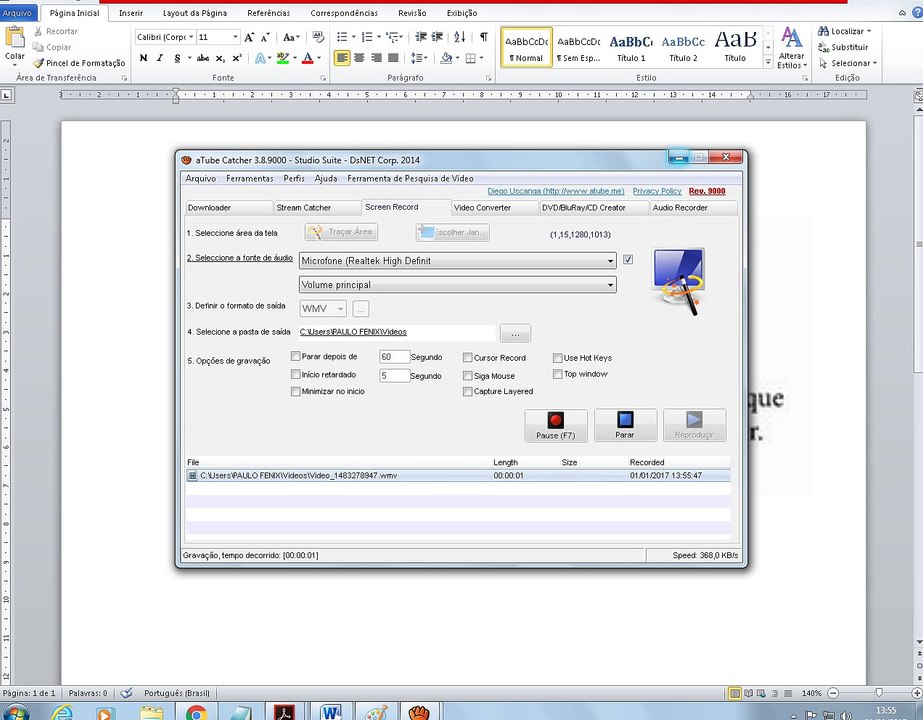Align text right in paragraph group
Image resolution: width=923 pixels, height=720 pixels.
[x=376, y=58]
